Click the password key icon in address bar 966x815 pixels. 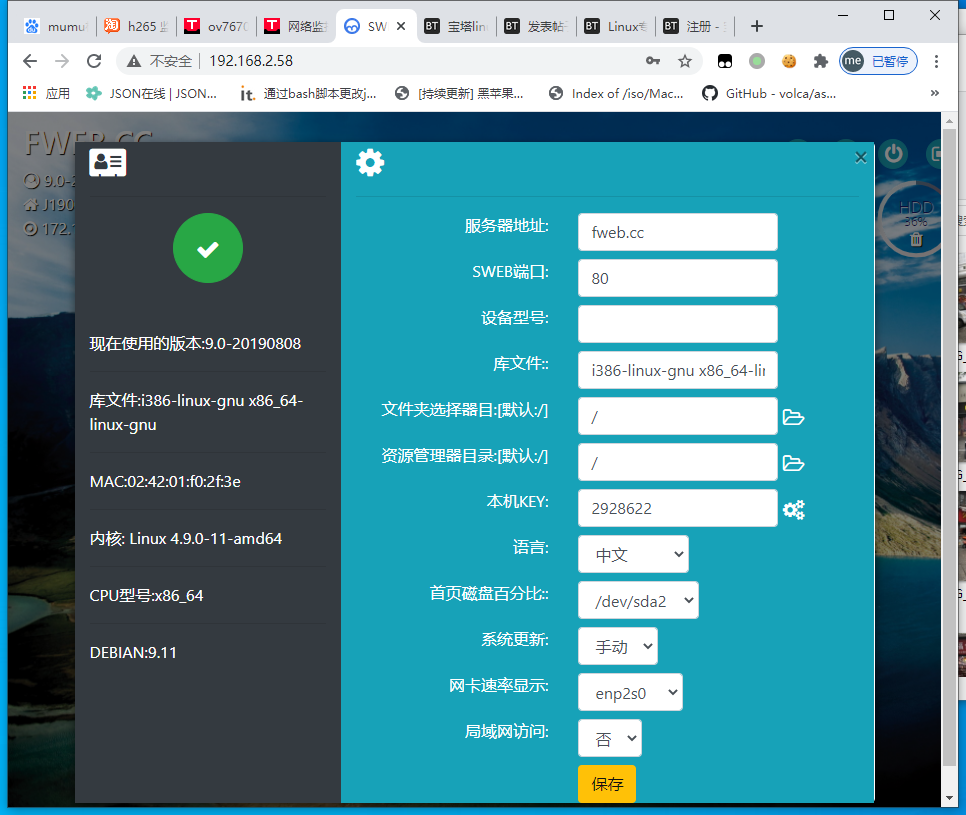653,61
